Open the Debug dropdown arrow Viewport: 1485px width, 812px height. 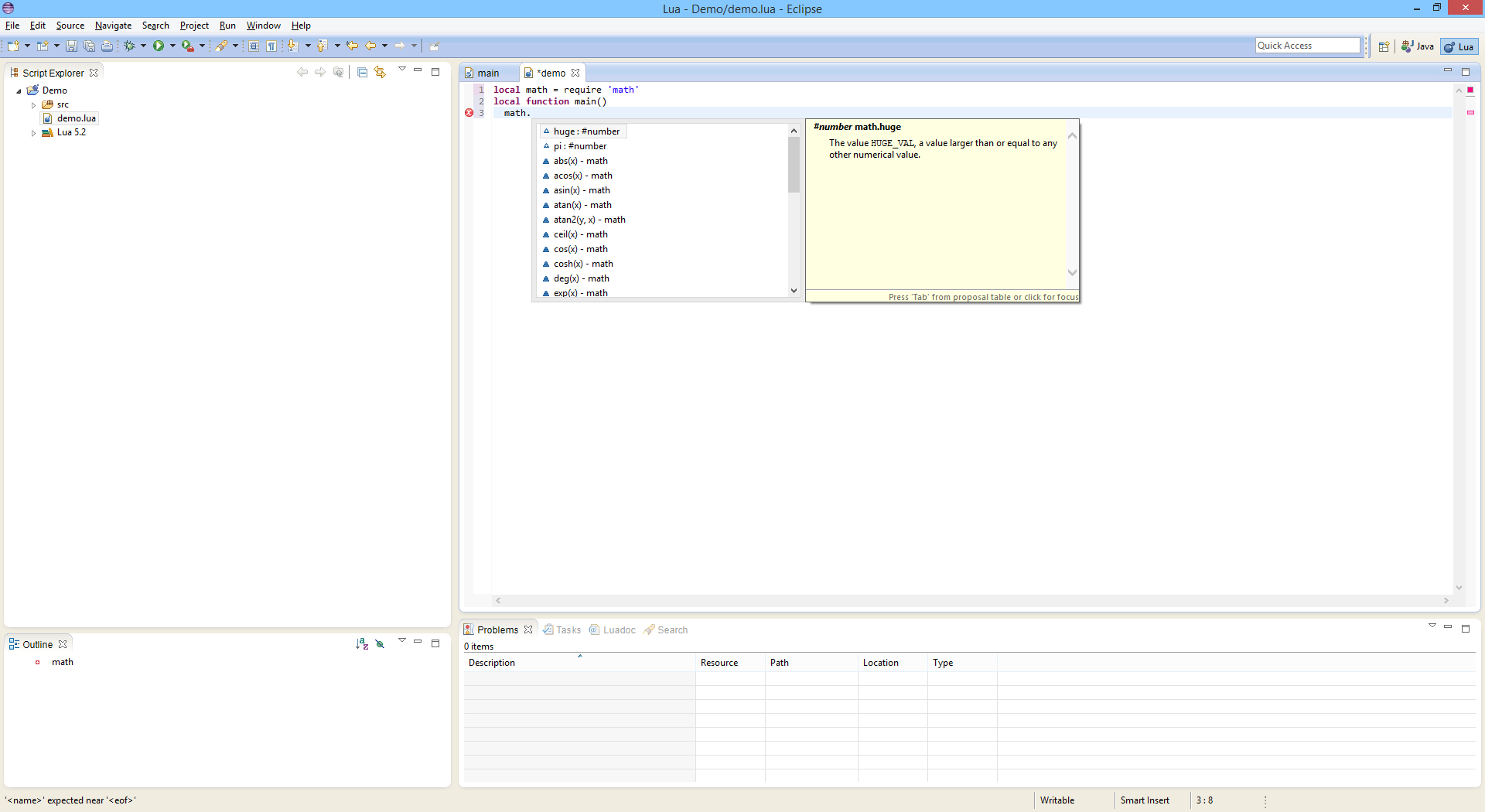[x=143, y=46]
